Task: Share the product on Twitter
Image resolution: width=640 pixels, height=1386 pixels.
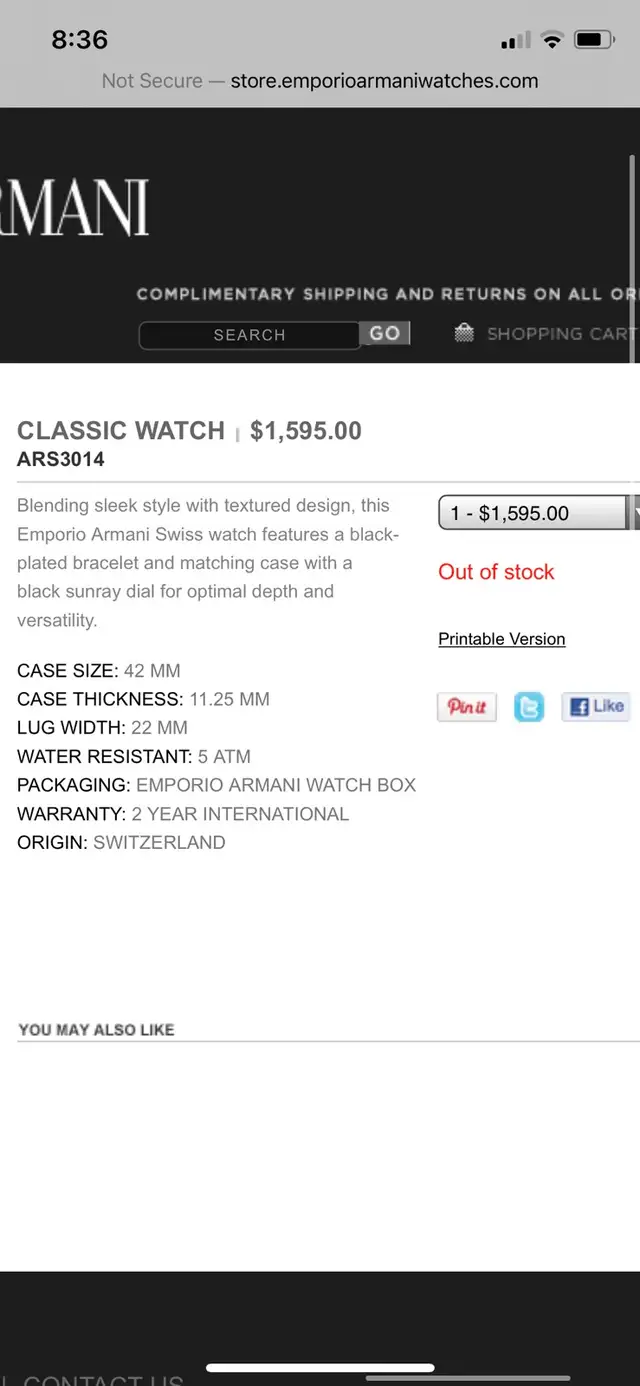Action: 529,706
